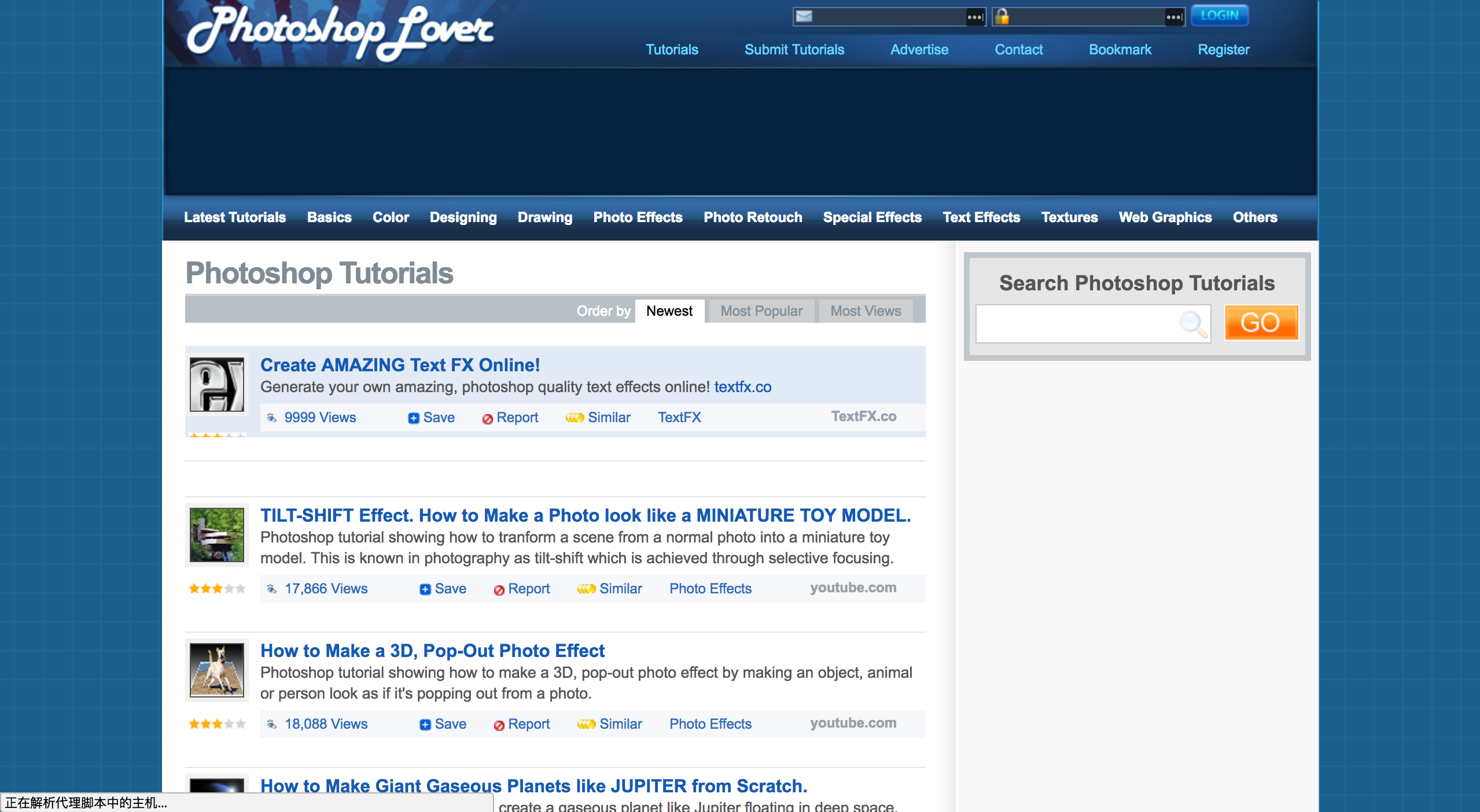Open the Bookmark link in header

(1120, 50)
